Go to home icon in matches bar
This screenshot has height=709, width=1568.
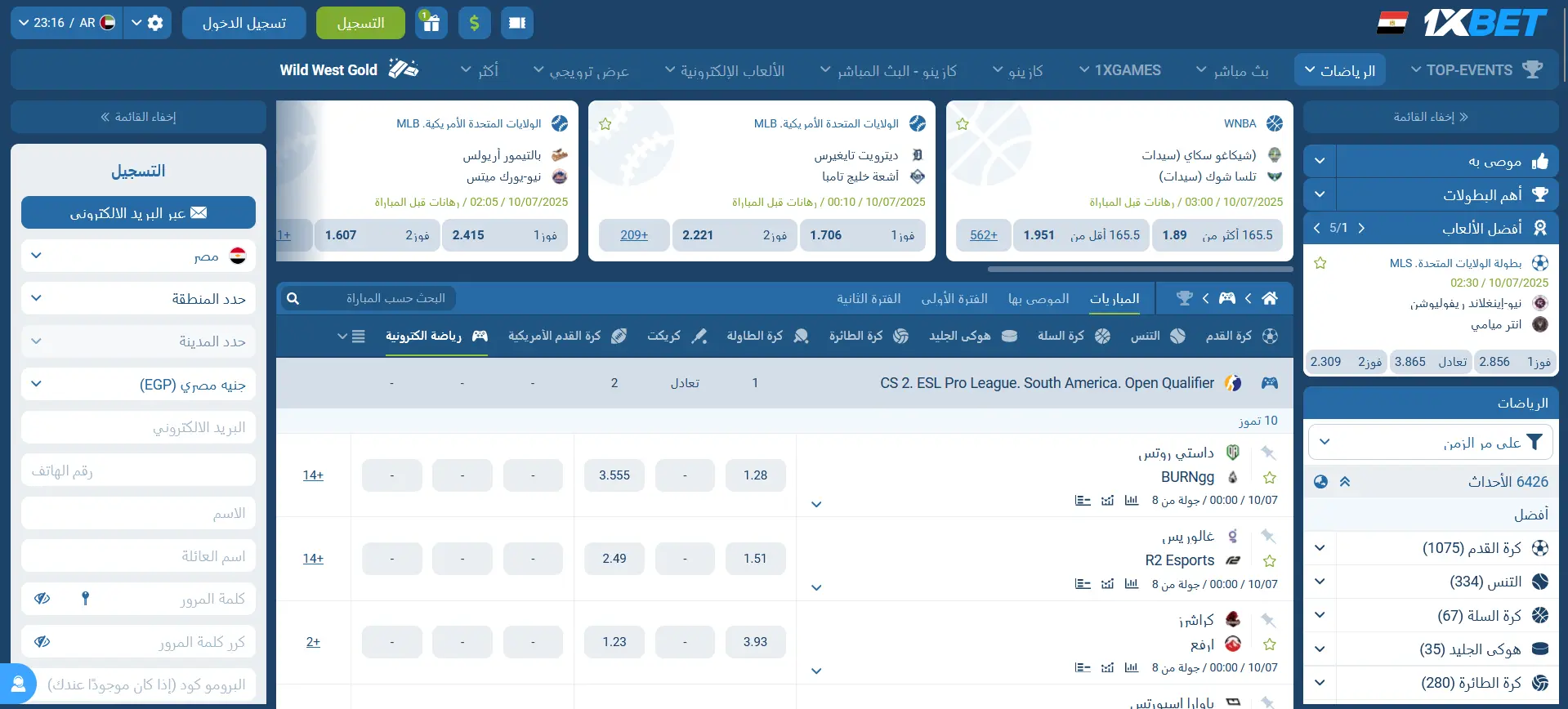coord(1269,298)
